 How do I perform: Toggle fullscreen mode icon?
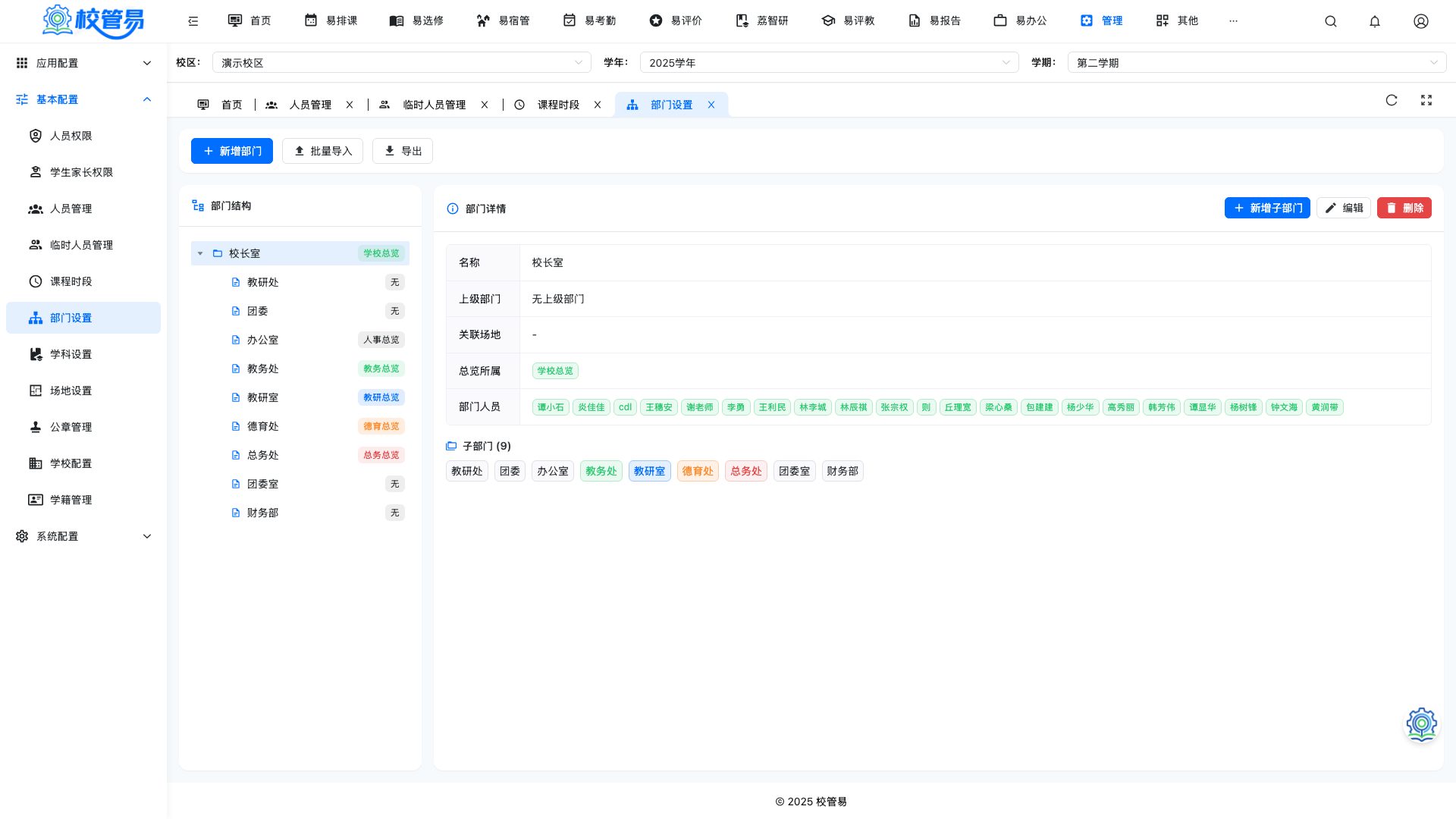tap(1426, 100)
